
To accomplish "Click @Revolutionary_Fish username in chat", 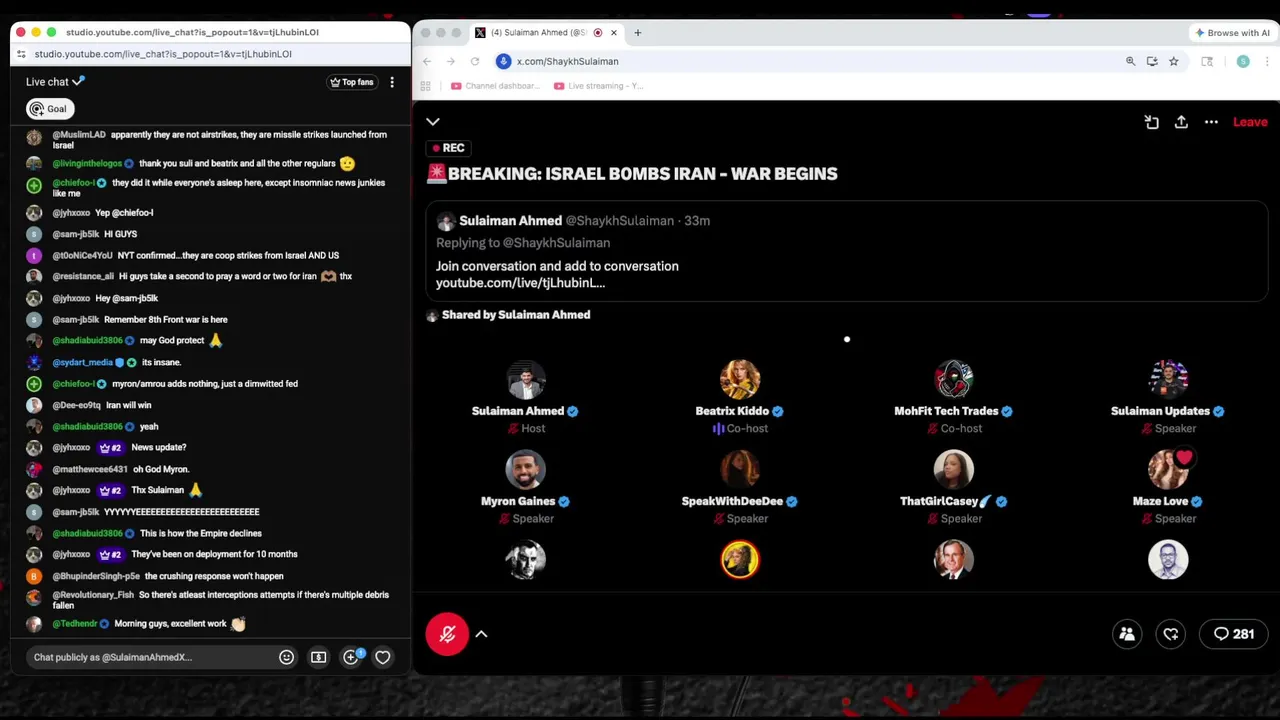I will (x=93, y=595).
